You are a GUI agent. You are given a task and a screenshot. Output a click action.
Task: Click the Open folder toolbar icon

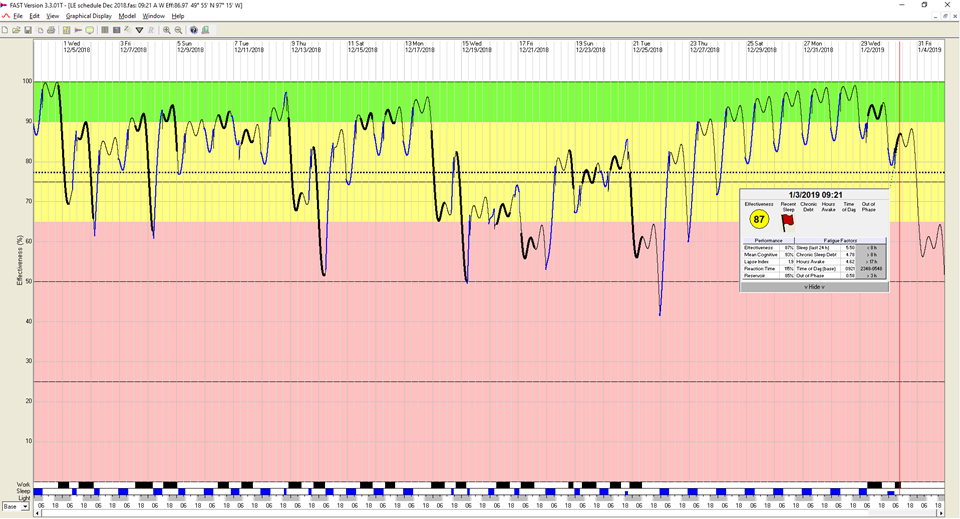point(17,30)
